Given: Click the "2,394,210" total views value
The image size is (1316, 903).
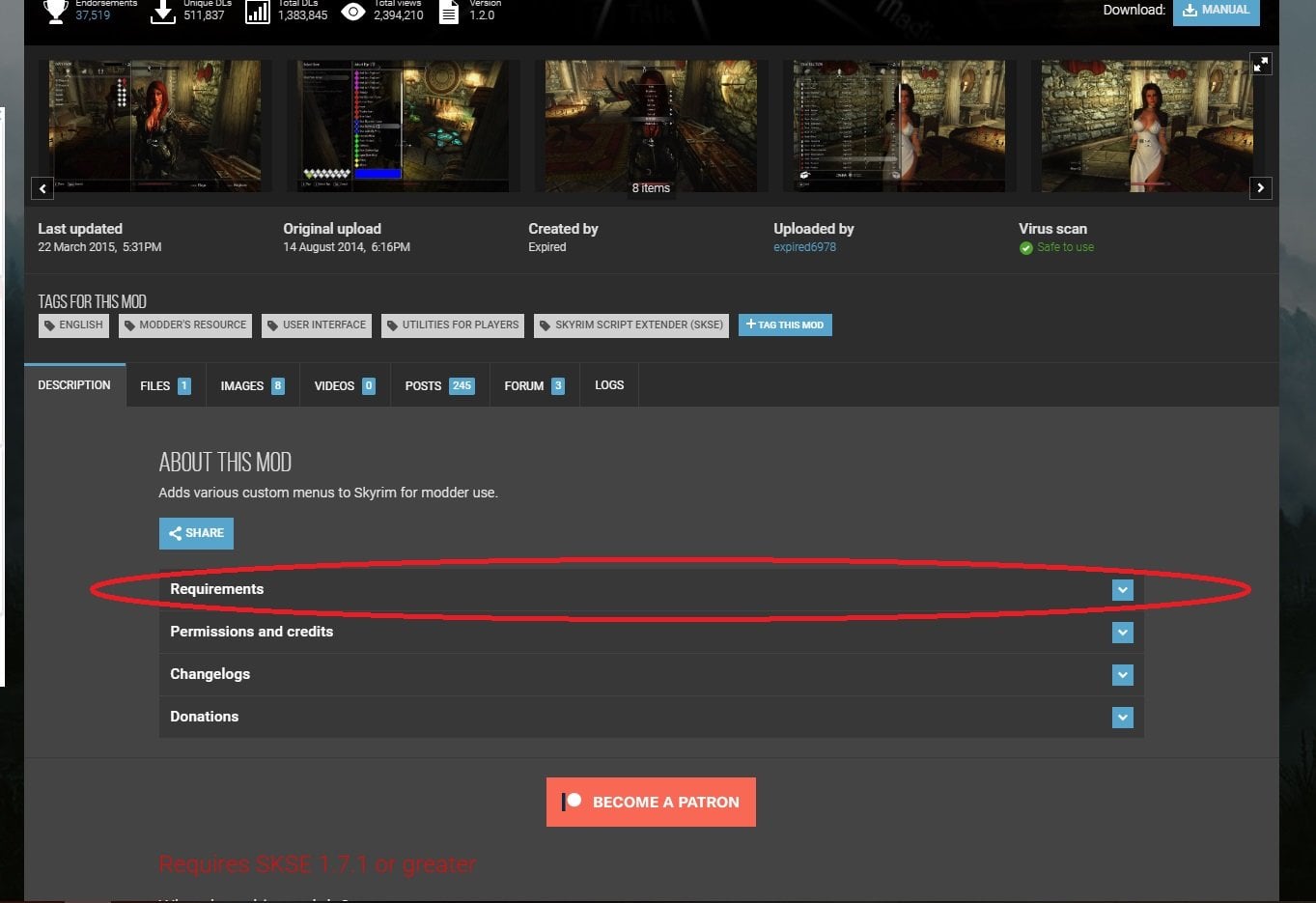Looking at the screenshot, I should click(x=399, y=15).
